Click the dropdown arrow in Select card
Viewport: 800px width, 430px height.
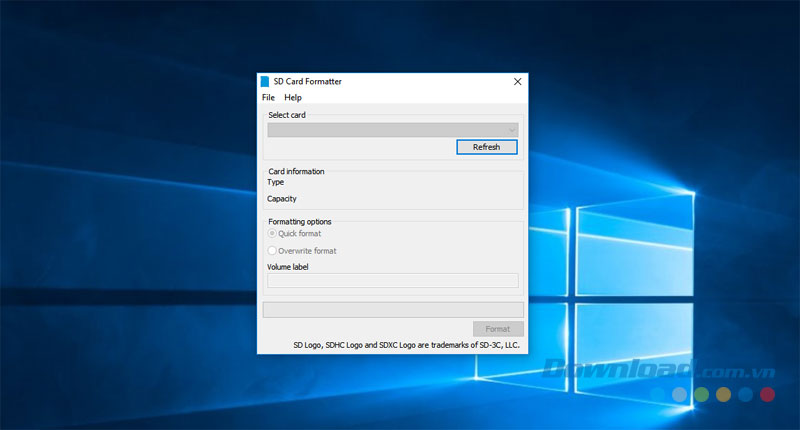click(x=512, y=130)
